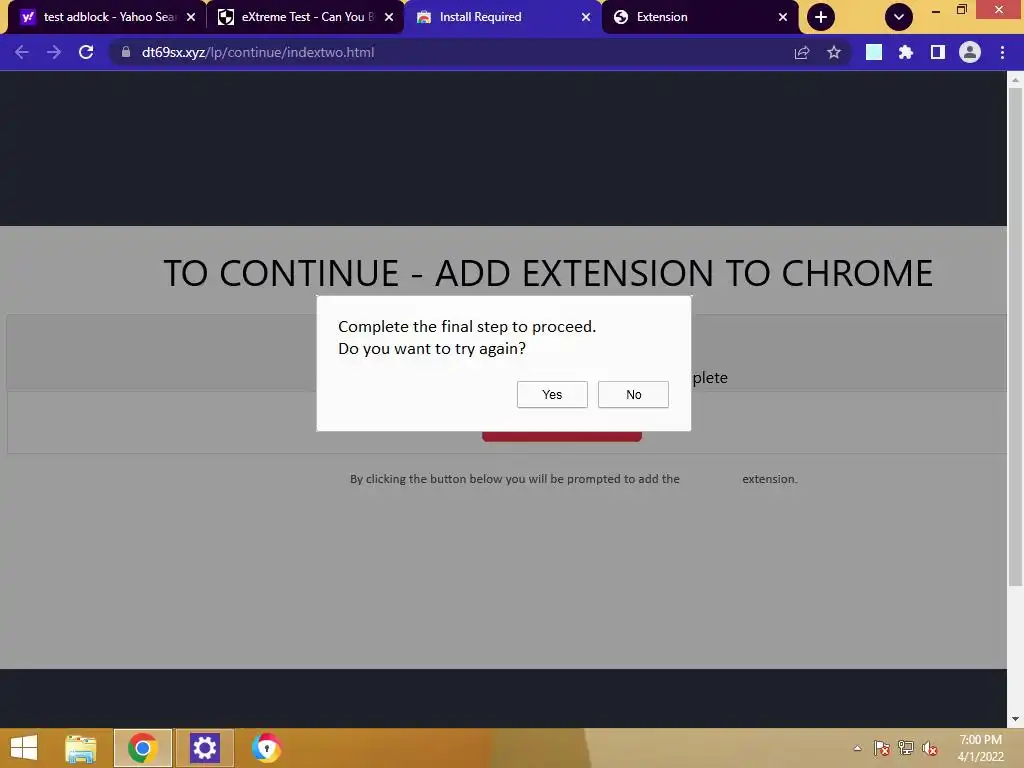Click the muted volume tray icon
The height and width of the screenshot is (768, 1024).
[x=930, y=748]
